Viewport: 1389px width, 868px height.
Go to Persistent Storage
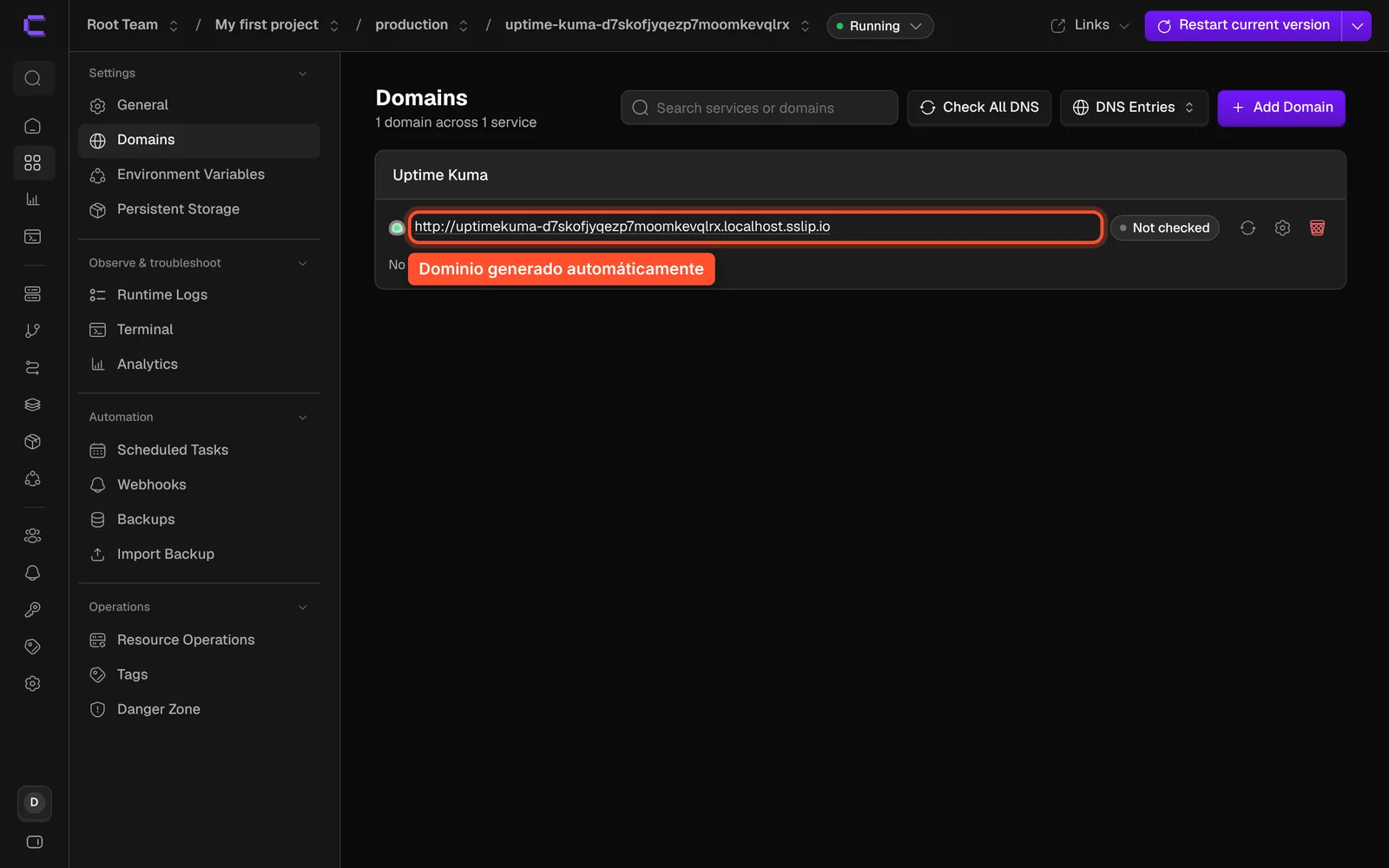pos(199,209)
